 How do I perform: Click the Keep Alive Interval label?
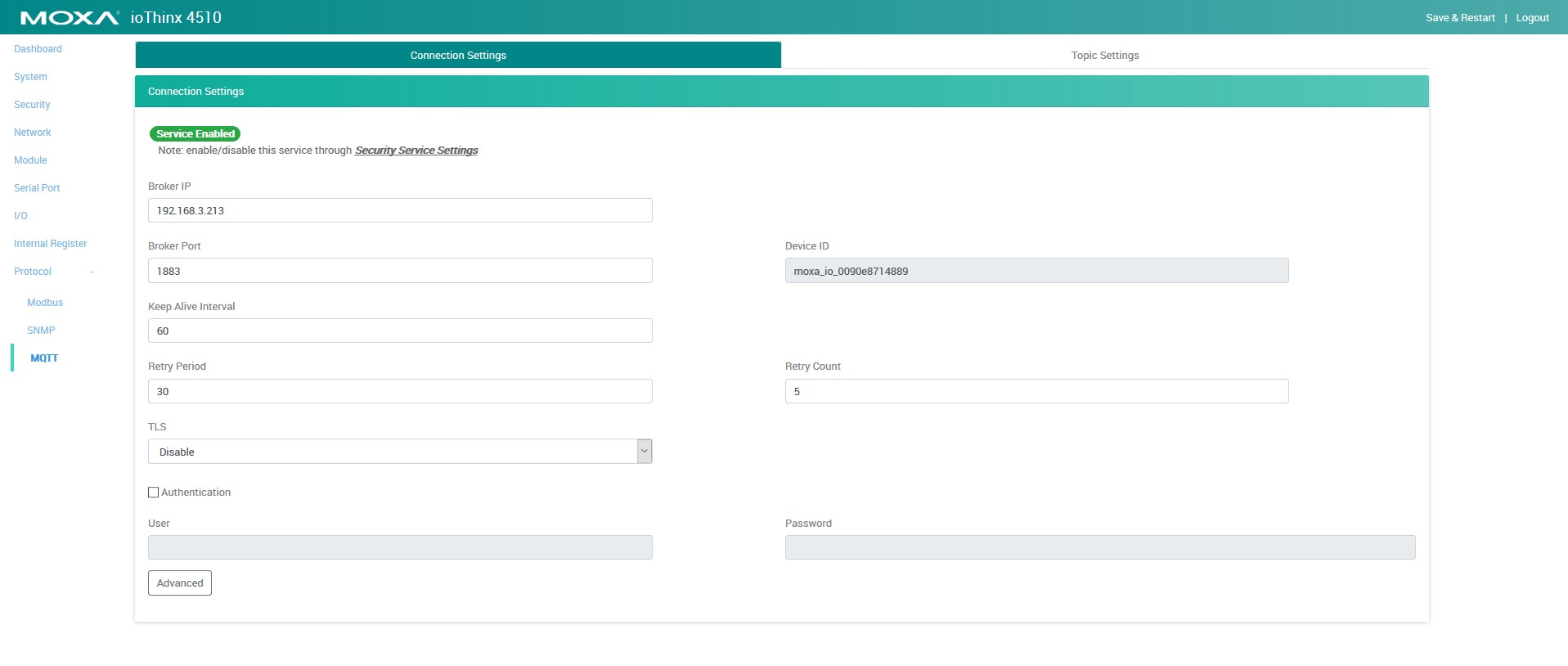coord(191,307)
